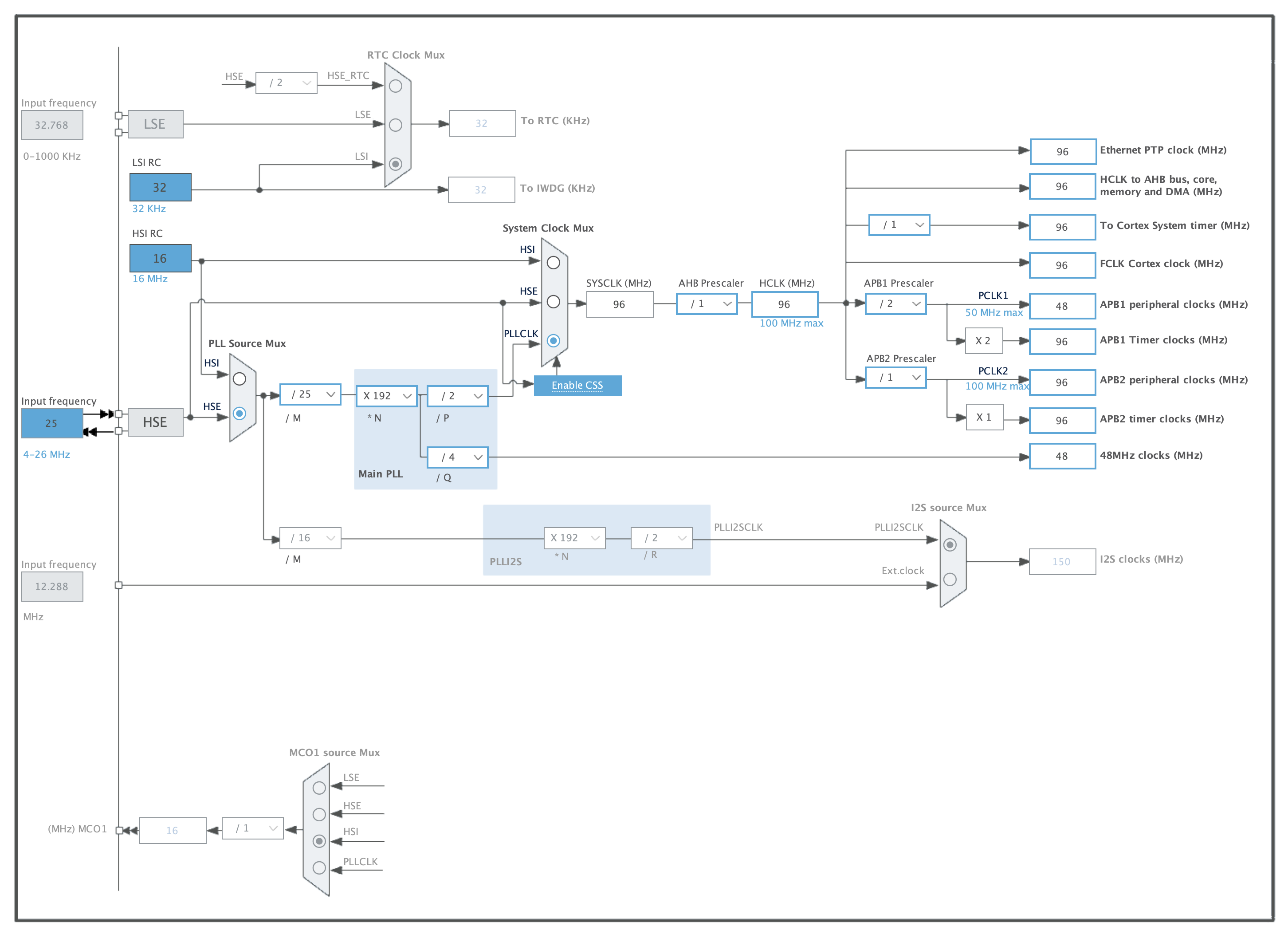Open the PLLI2S /2 R divider dropdown
The width and height of the screenshot is (1288, 938).
pos(662,538)
